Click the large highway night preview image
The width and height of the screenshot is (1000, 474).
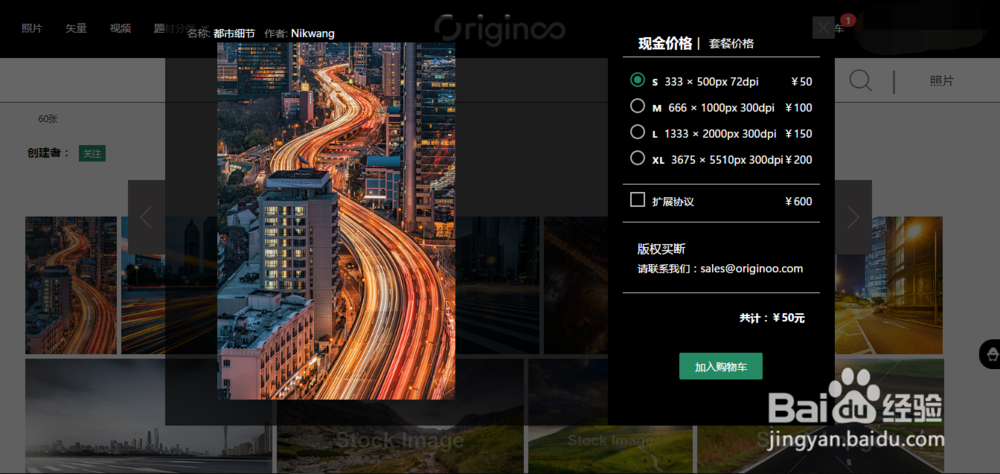[x=336, y=221]
